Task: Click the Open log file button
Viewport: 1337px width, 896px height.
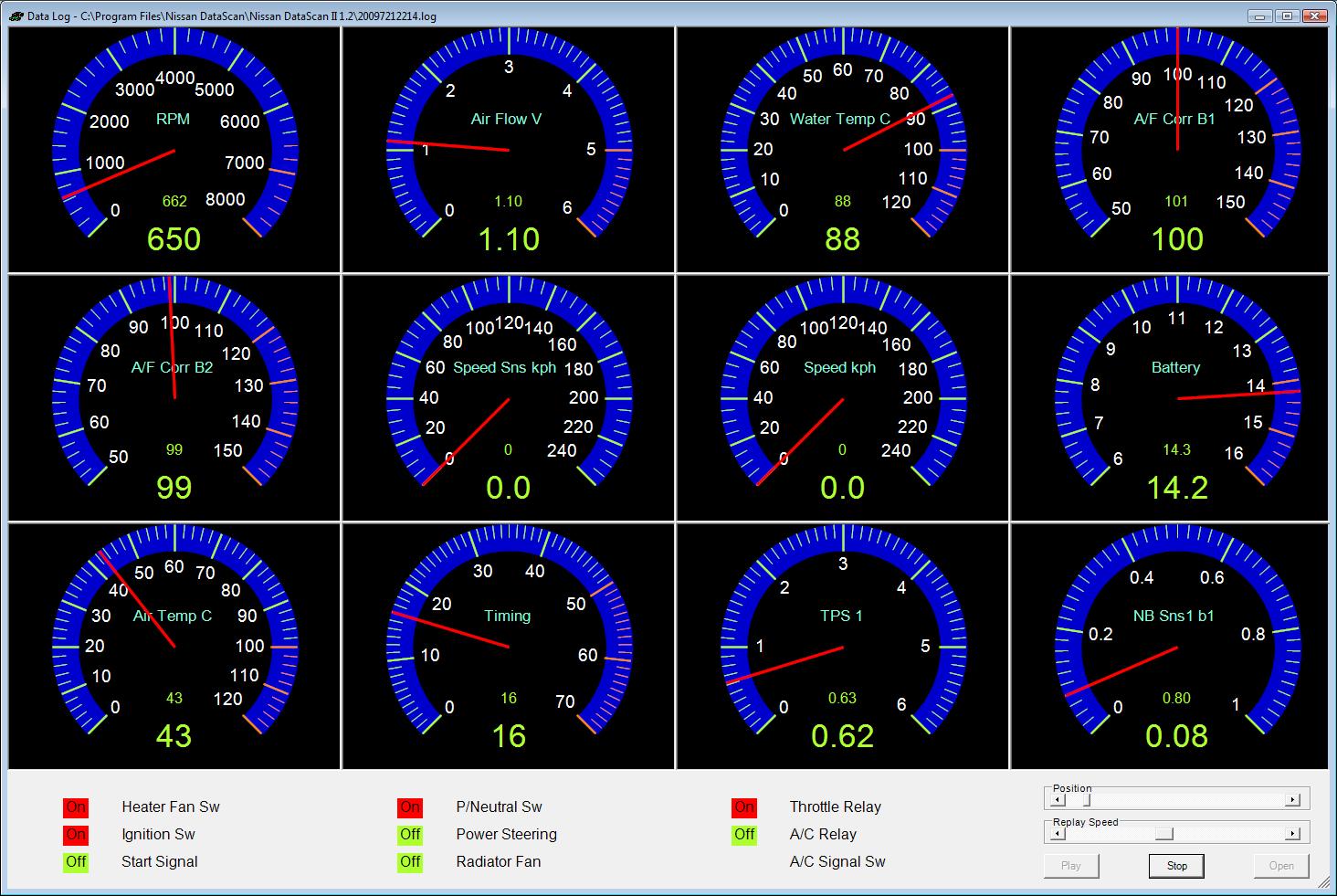Action: pos(1280,866)
